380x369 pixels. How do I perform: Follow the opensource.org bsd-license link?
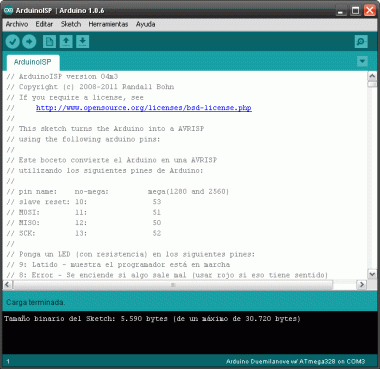(144, 108)
